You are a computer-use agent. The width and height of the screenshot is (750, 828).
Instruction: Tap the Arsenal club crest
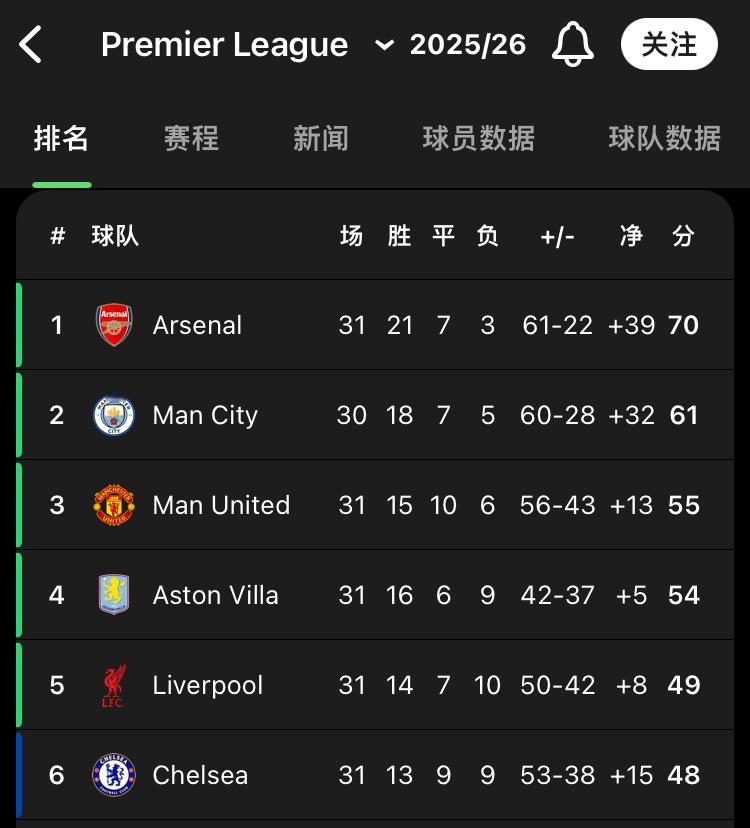pyautogui.click(x=114, y=325)
